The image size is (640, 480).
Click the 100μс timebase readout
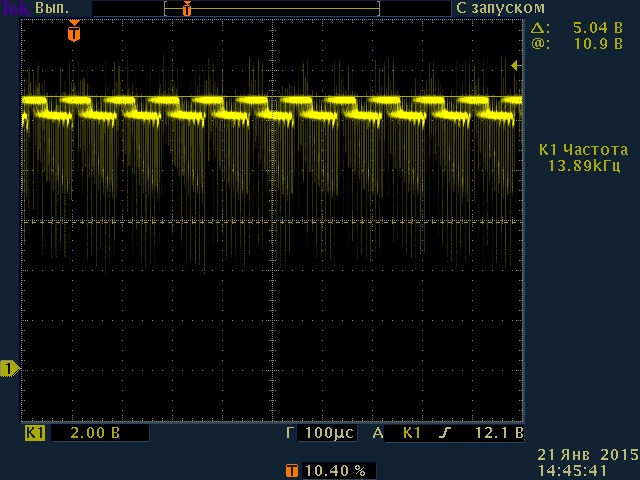coord(328,434)
